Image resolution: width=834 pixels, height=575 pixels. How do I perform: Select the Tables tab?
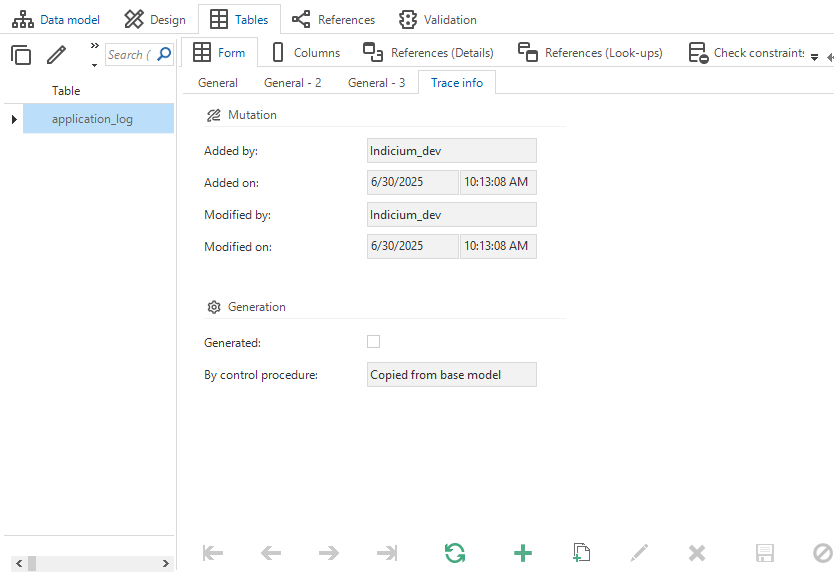tap(239, 20)
